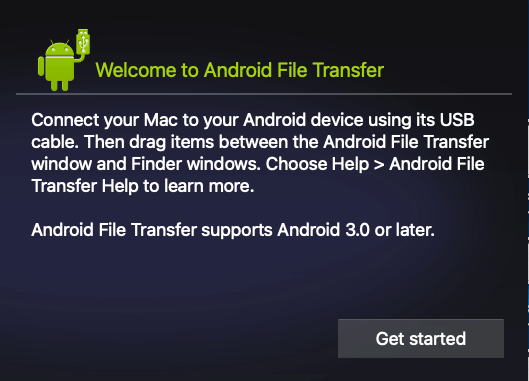Click the word Transfer in the green heading
529x381 pixels.
coord(348,70)
